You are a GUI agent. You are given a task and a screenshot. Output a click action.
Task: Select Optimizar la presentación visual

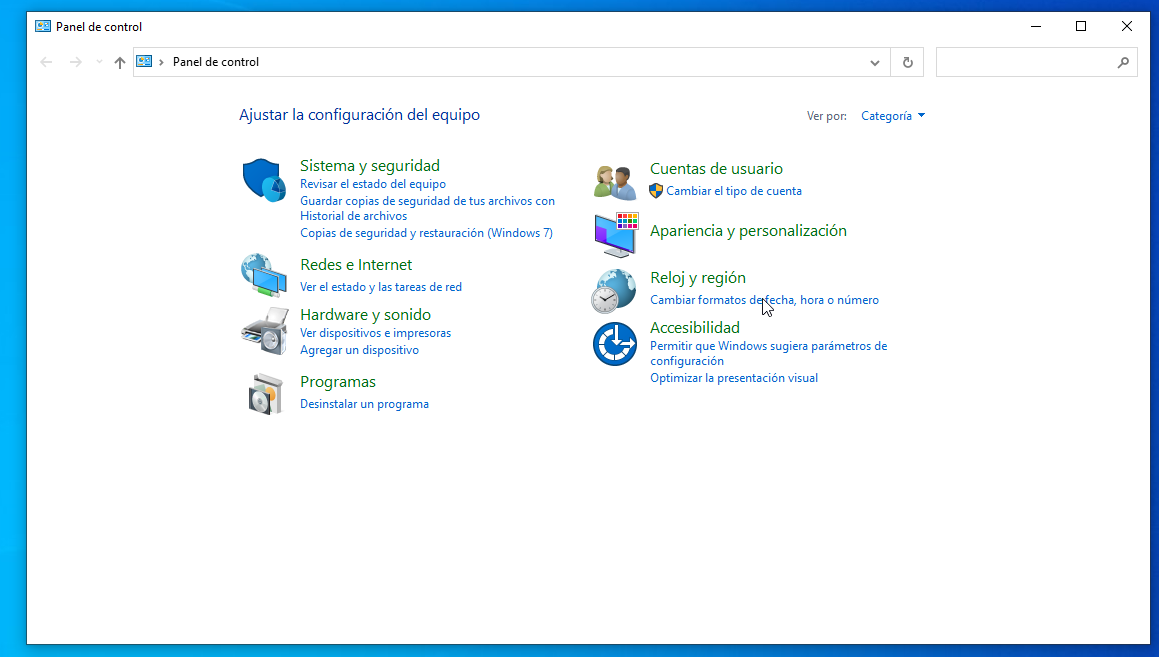[734, 378]
